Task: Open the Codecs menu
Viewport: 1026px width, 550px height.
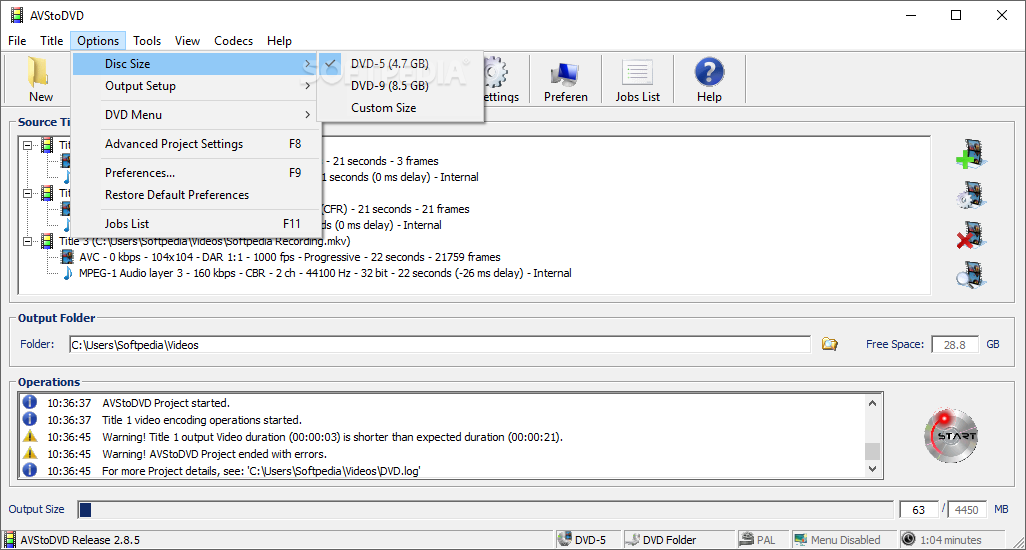Action: (233, 41)
